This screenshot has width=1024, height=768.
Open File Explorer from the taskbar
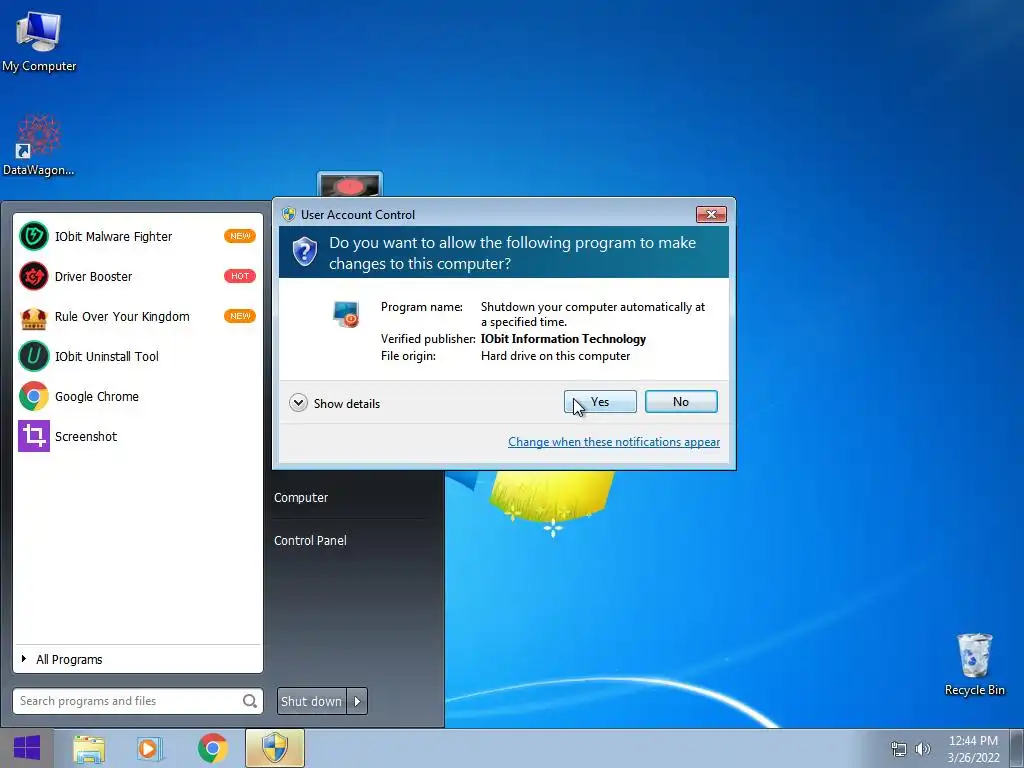click(89, 748)
